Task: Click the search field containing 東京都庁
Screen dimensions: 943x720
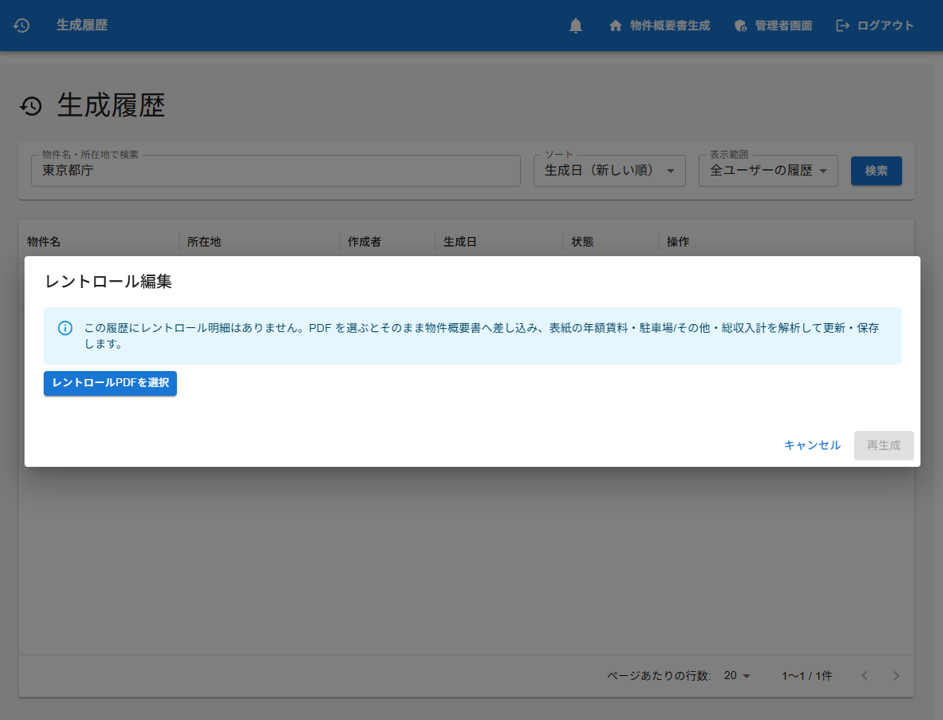Action: click(x=275, y=171)
